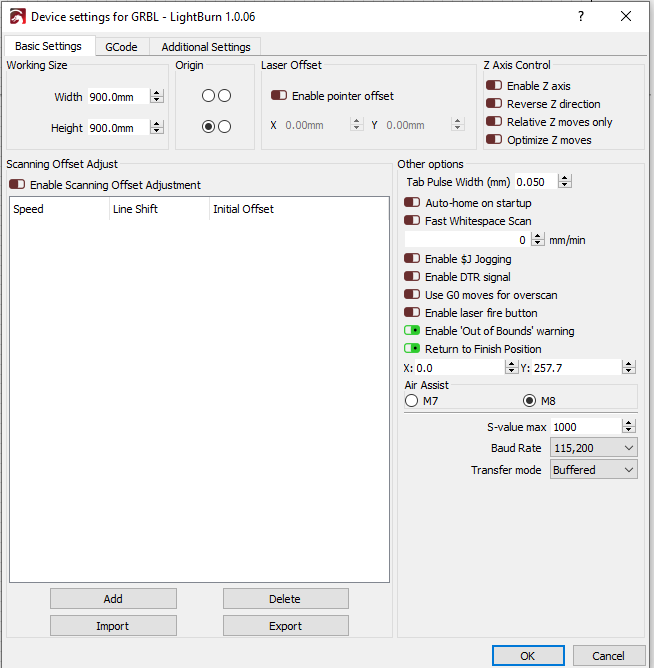Increase Tab Pulse Width with spinner arrow
Image resolution: width=654 pixels, height=668 pixels.
point(565,178)
